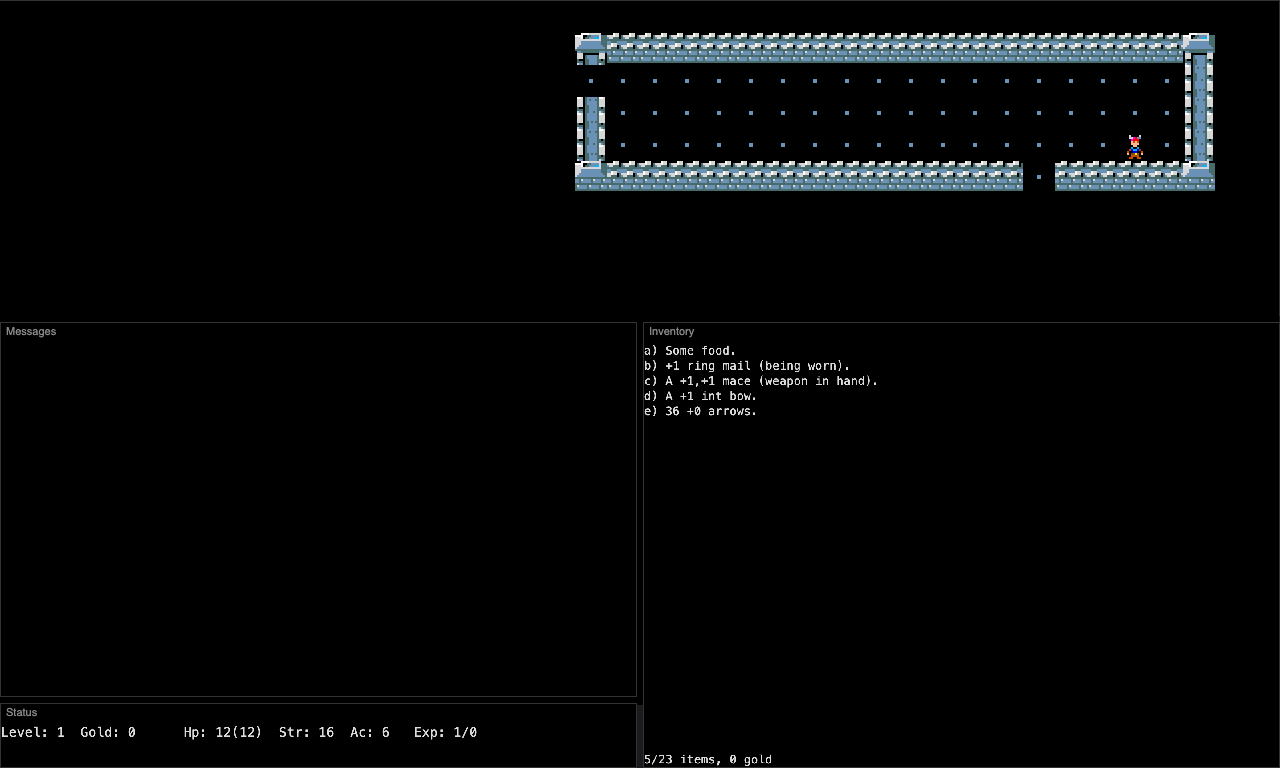1280x768 pixels.
Task: Select the '+1 ring mail (being worn)' entry
Action: click(x=747, y=366)
